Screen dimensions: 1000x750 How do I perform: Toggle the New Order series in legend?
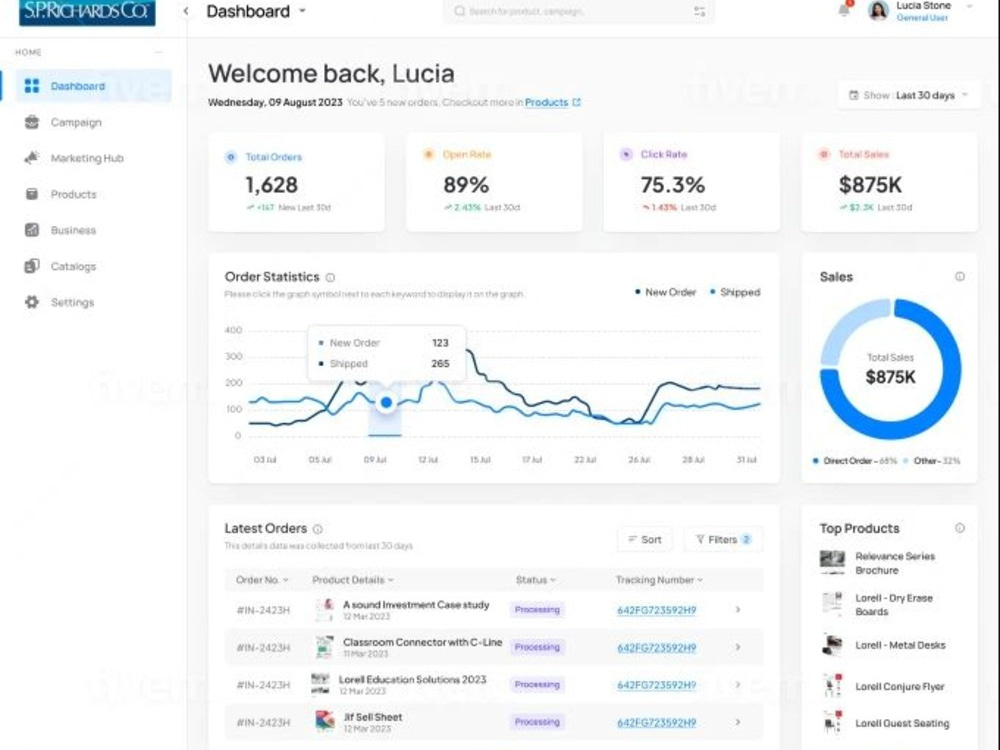(665, 292)
